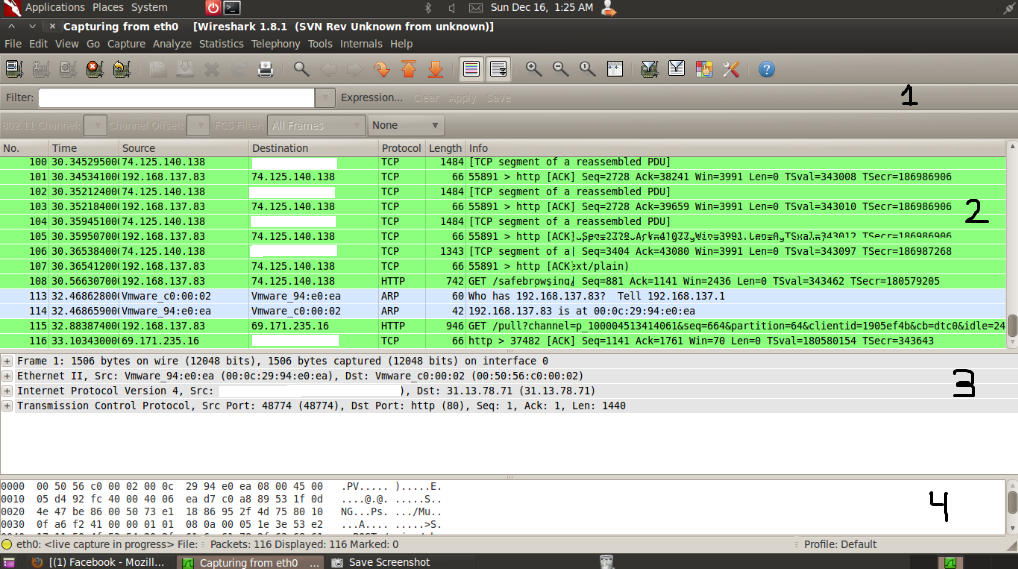The height and width of the screenshot is (569, 1018).
Task: Select packet 115 HTTP GET /pull row
Action: point(503,326)
